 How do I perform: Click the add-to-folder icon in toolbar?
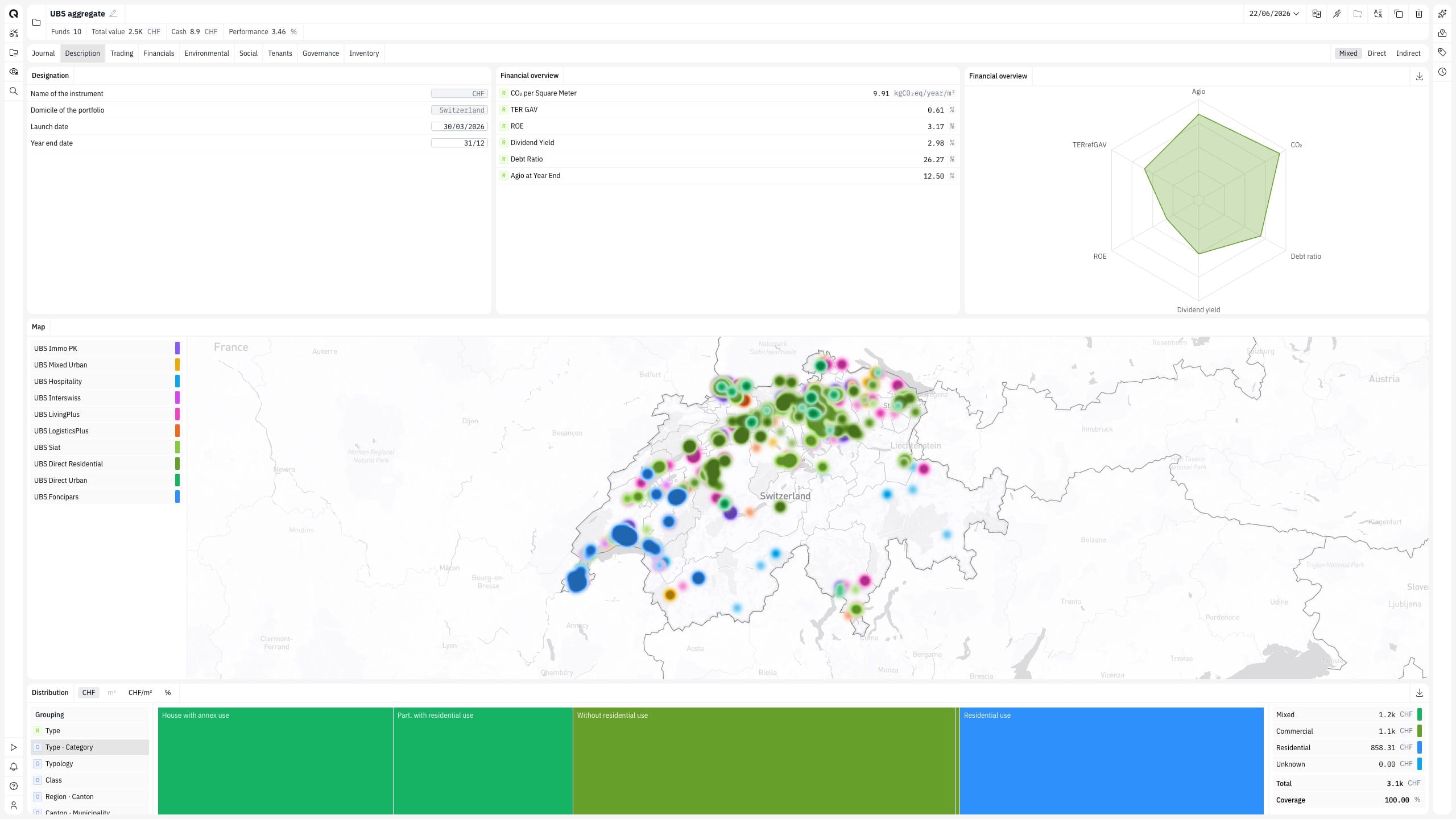click(x=1358, y=14)
